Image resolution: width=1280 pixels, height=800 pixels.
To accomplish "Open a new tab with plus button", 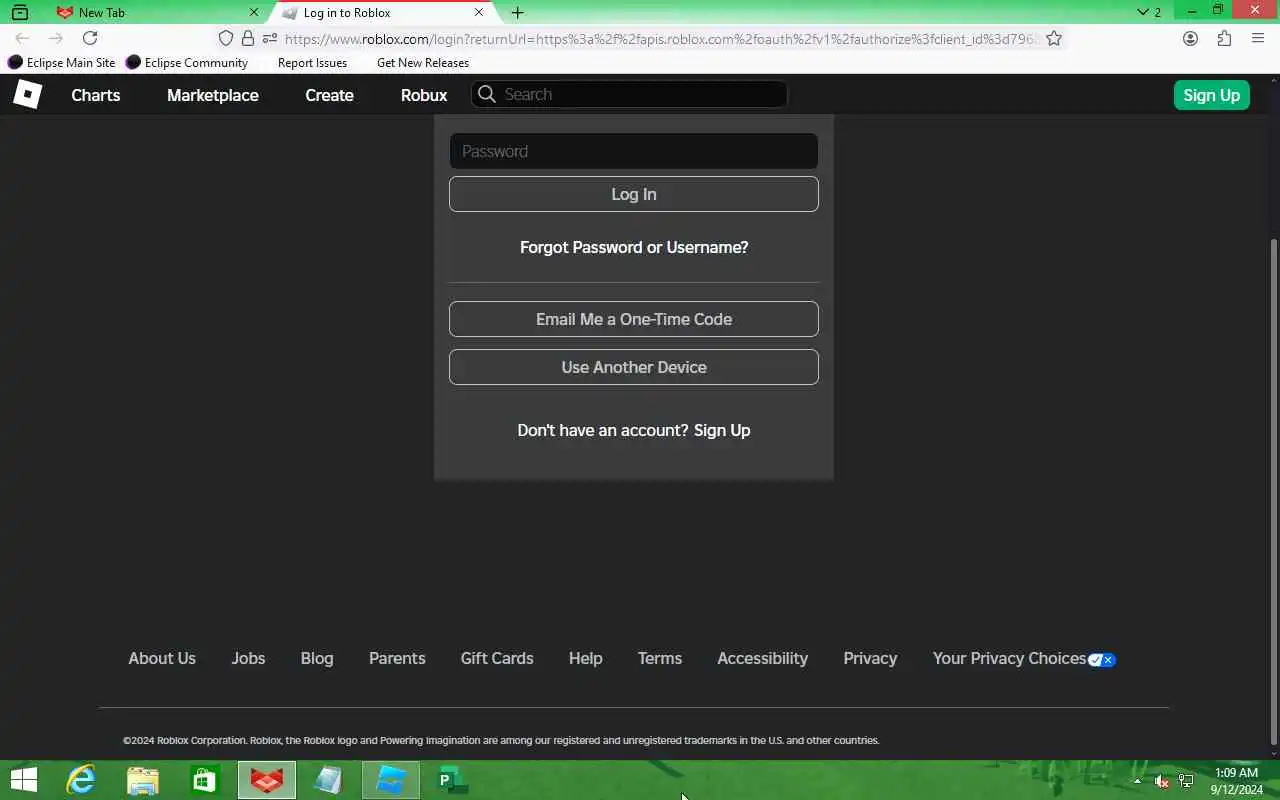I will pyautogui.click(x=517, y=13).
